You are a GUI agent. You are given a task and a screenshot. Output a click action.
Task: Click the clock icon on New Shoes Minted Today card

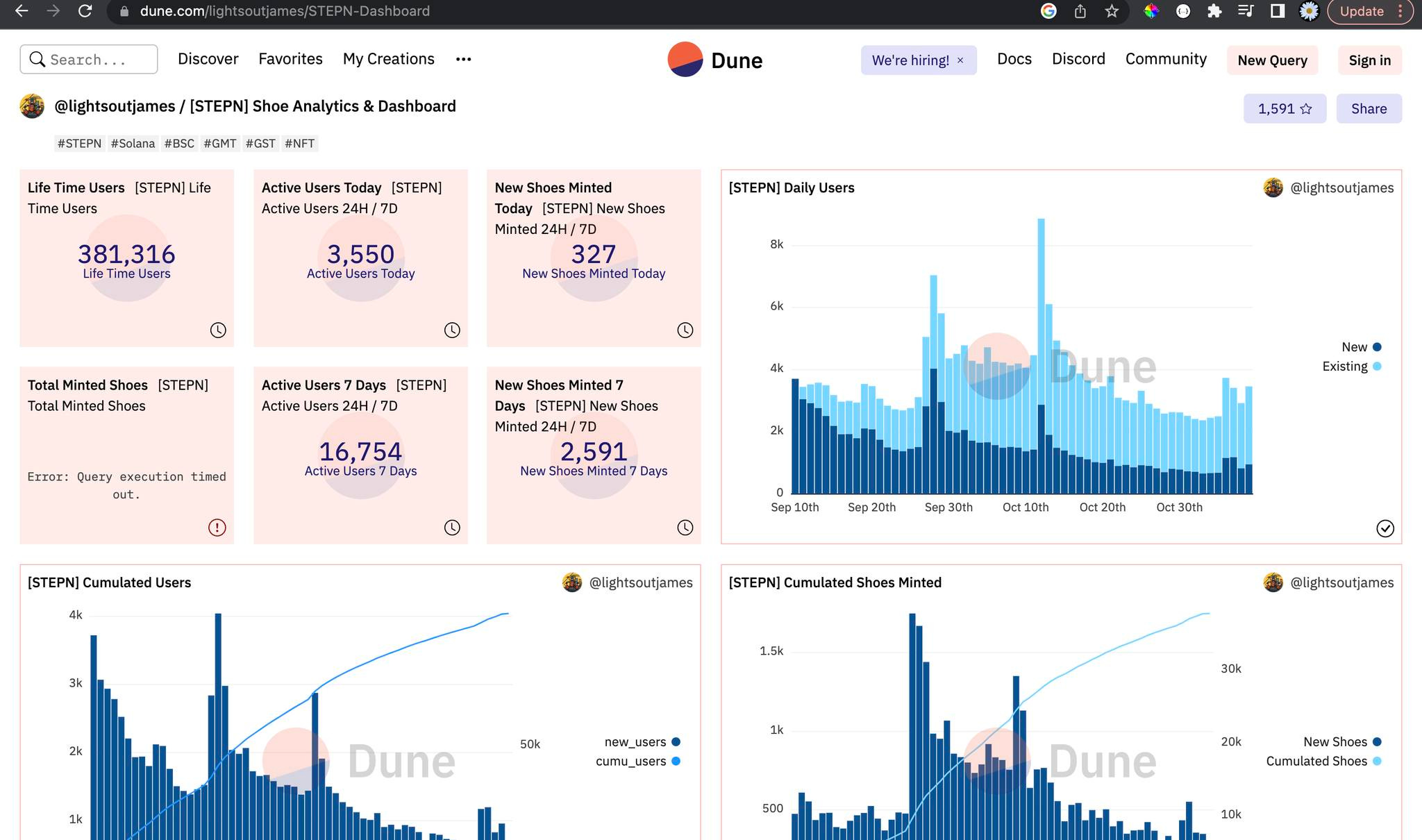(685, 330)
